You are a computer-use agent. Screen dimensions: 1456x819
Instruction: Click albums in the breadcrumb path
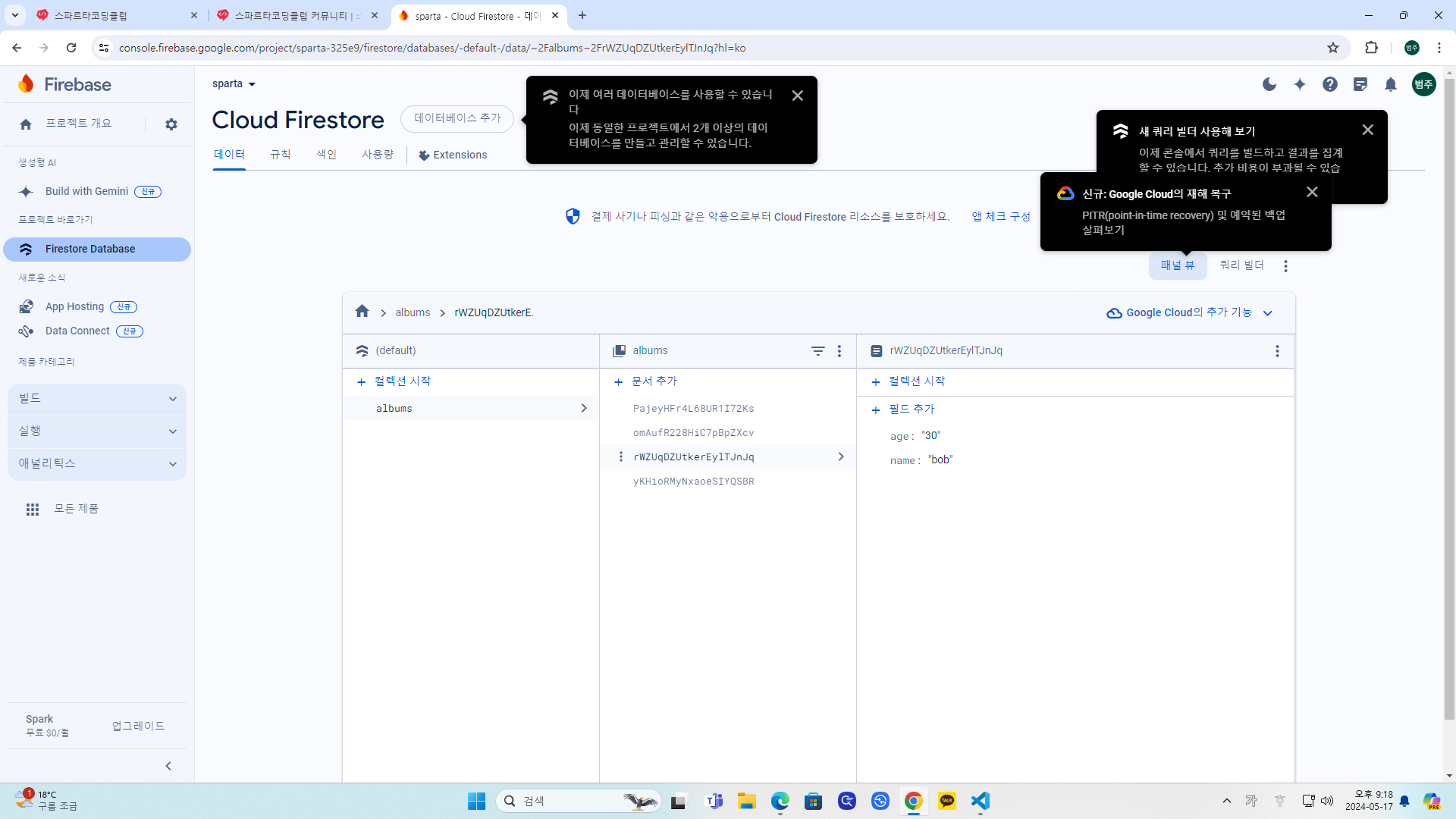[x=413, y=312]
